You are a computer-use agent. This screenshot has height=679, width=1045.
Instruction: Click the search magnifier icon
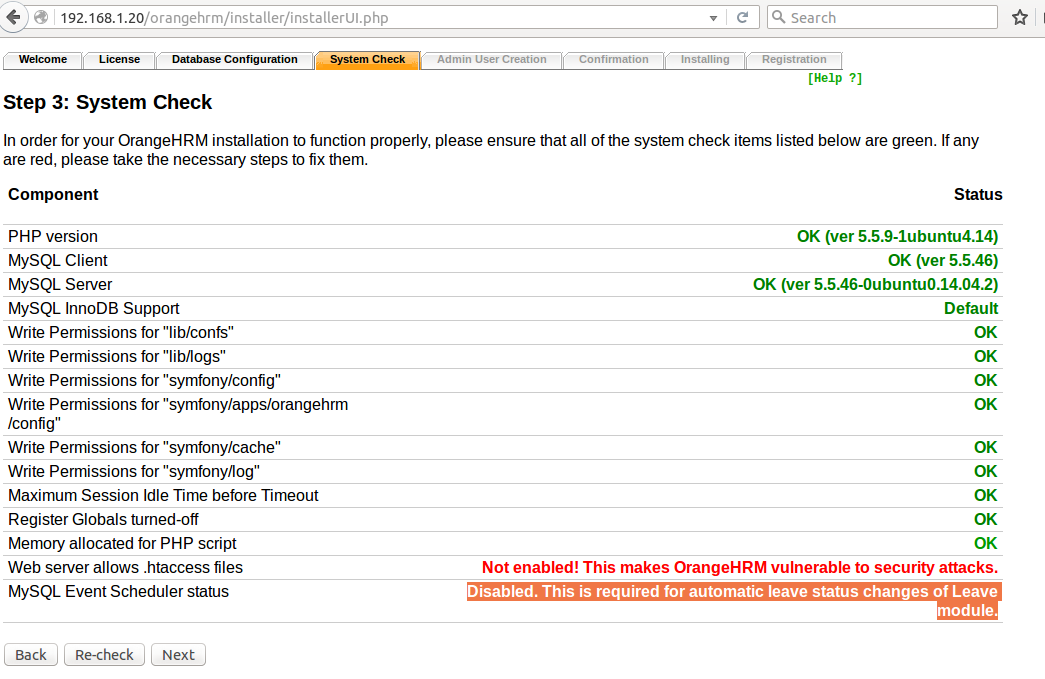point(778,17)
